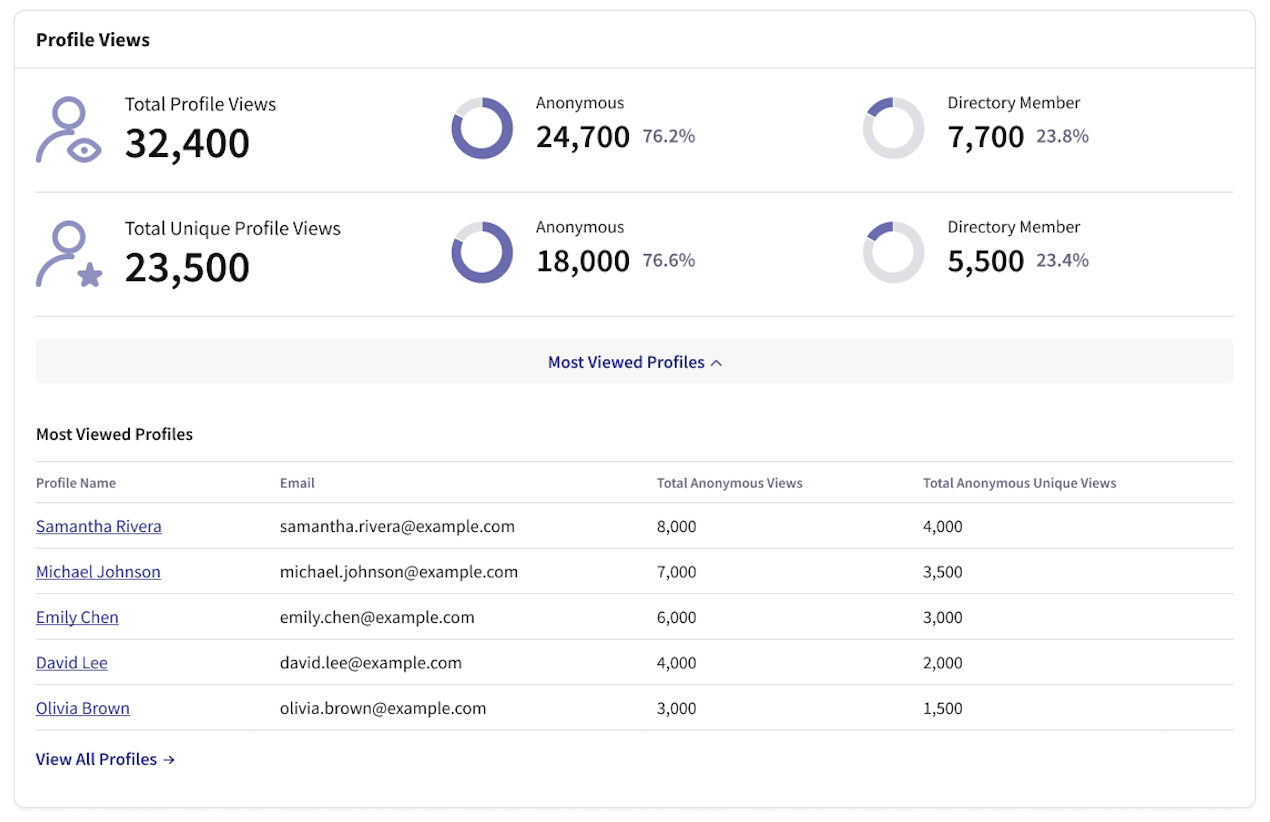Image resolution: width=1270 pixels, height=822 pixels.
Task: Click the Most Viewed Profiles table heading
Action: click(114, 434)
